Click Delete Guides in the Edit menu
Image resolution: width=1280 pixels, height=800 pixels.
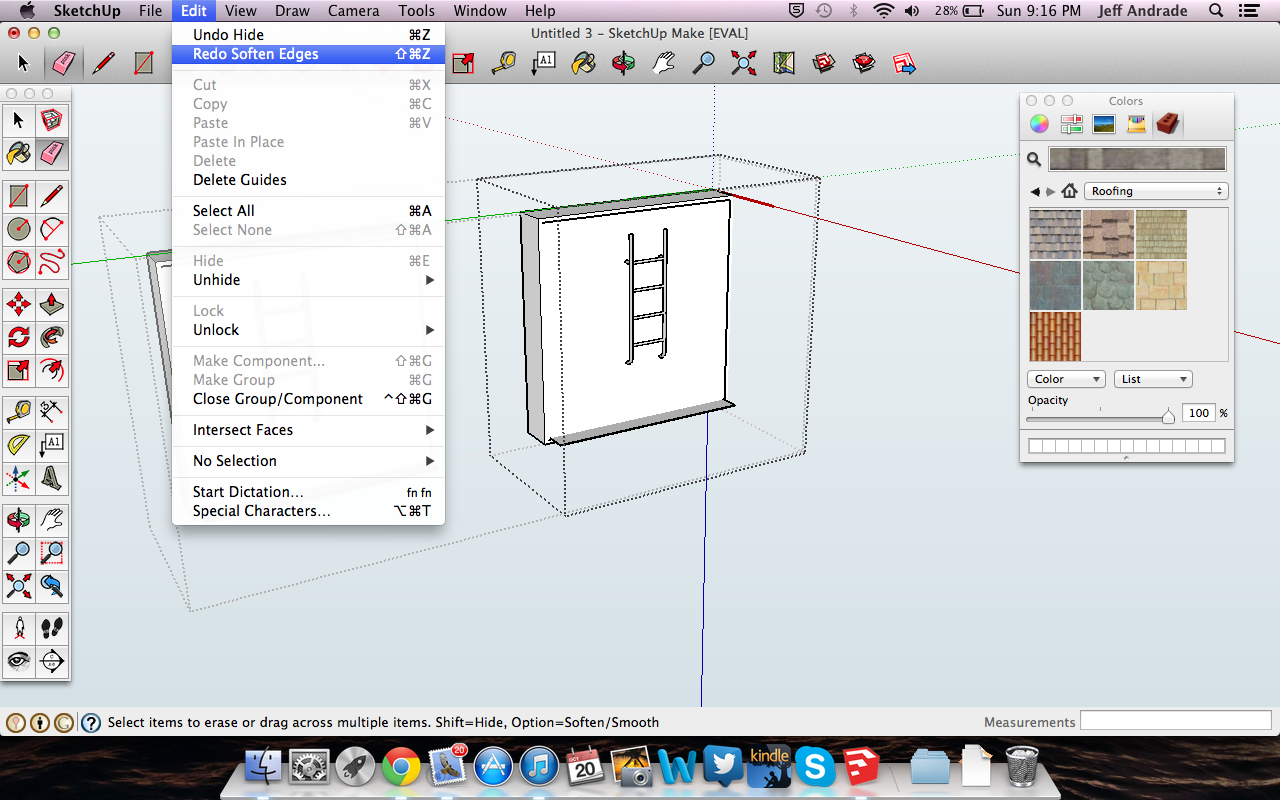pyautogui.click(x=240, y=179)
